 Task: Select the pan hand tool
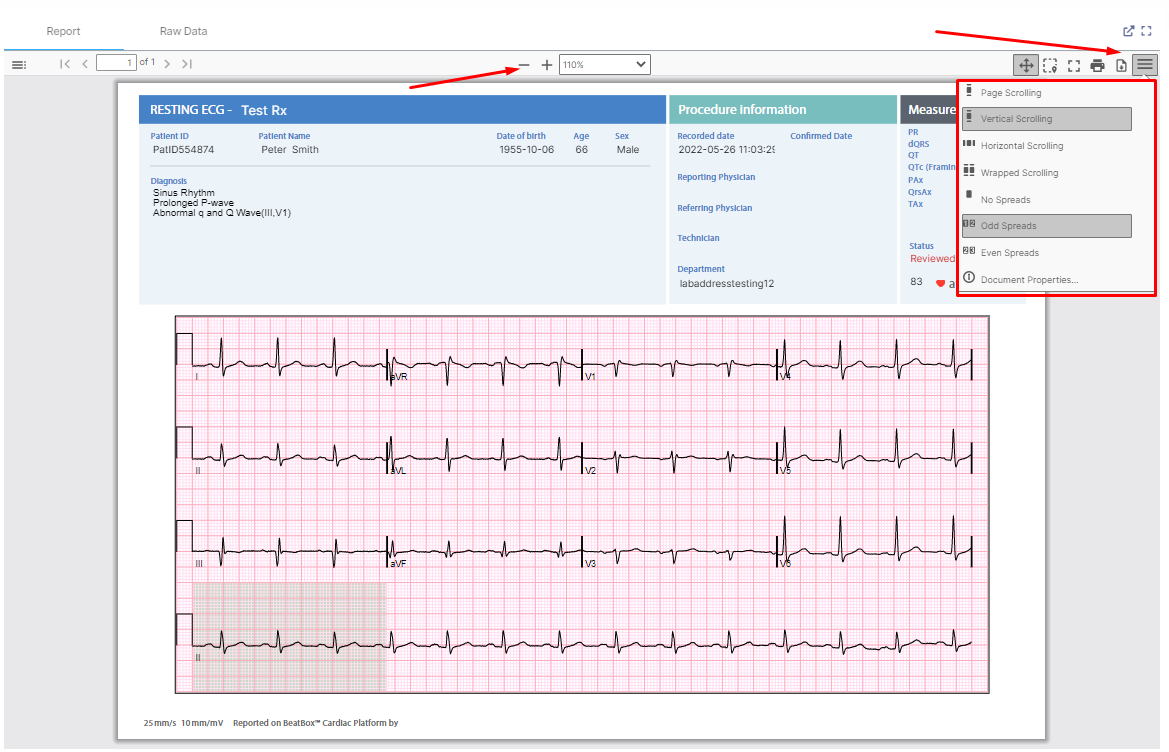(1026, 65)
